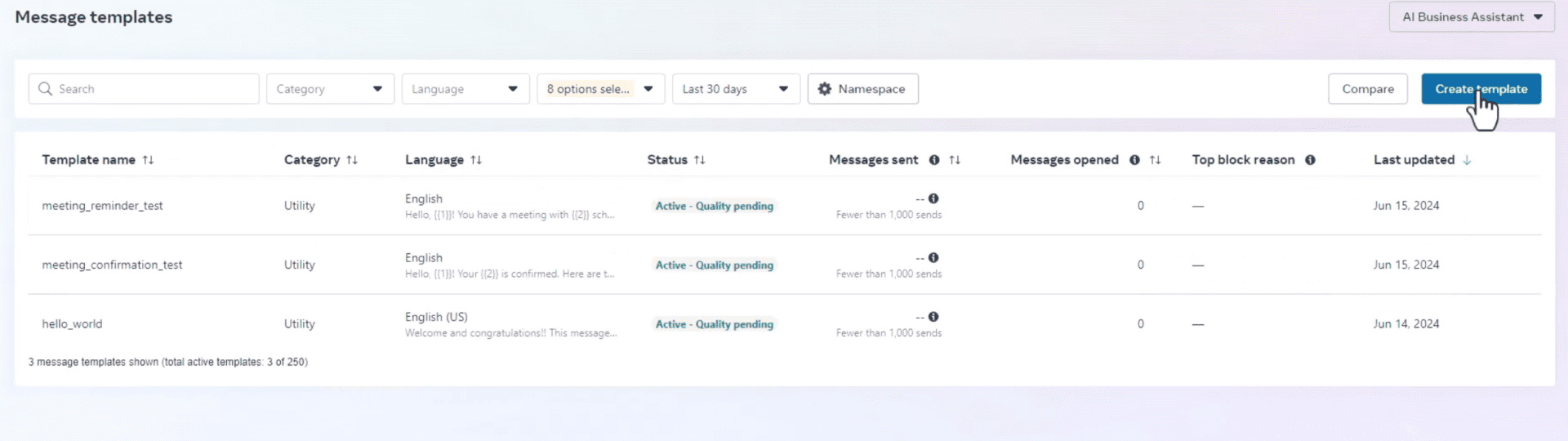Open the Category filter dropdown
The width and height of the screenshot is (1568, 441).
pyautogui.click(x=330, y=89)
